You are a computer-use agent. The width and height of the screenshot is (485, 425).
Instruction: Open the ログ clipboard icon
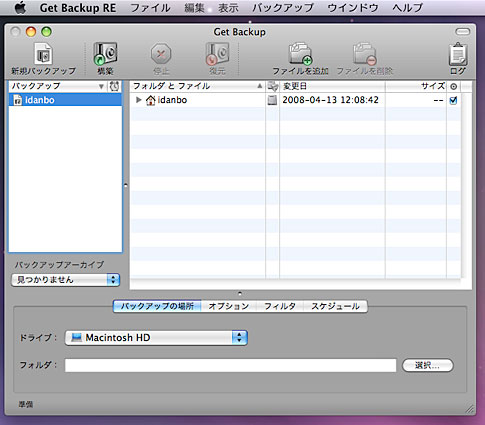[458, 54]
